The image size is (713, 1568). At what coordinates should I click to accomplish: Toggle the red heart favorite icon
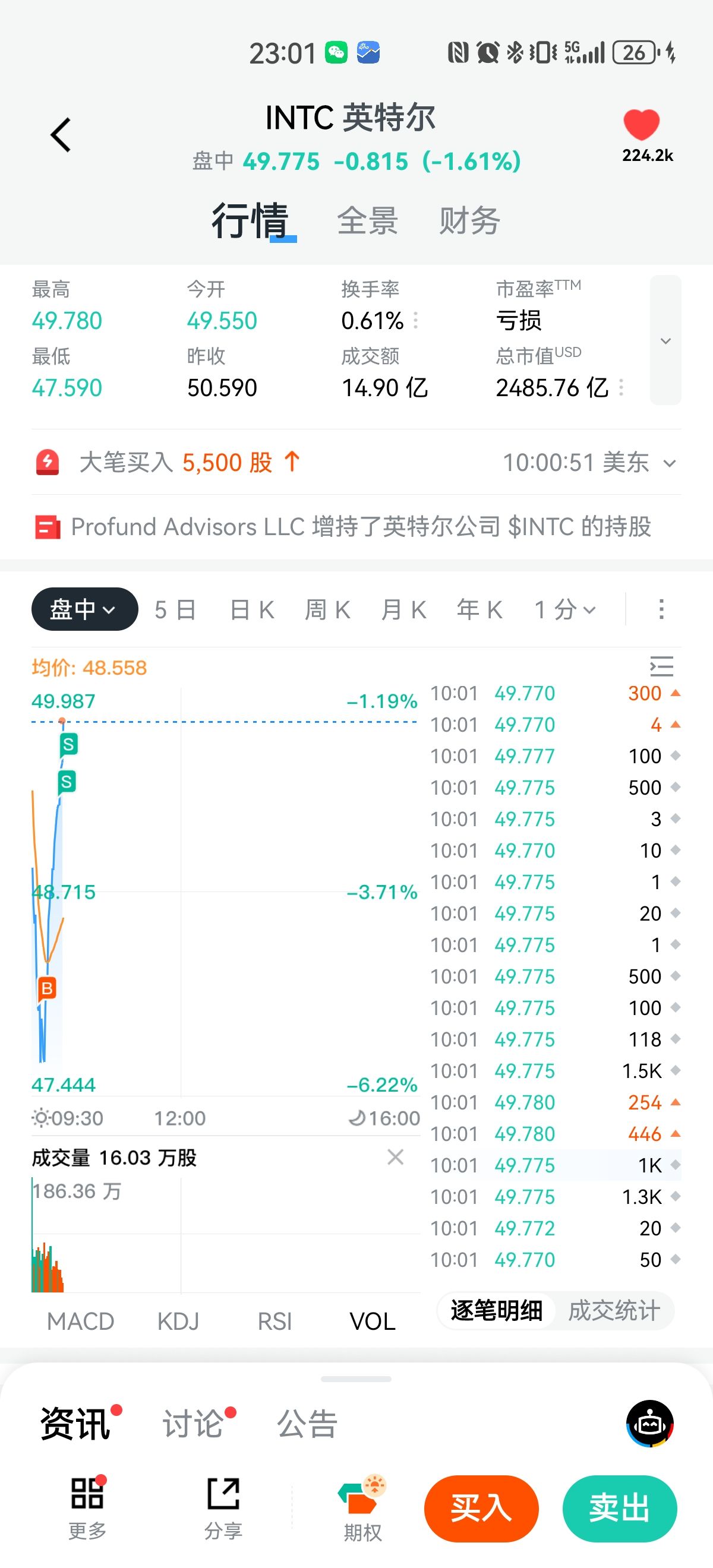pos(641,125)
